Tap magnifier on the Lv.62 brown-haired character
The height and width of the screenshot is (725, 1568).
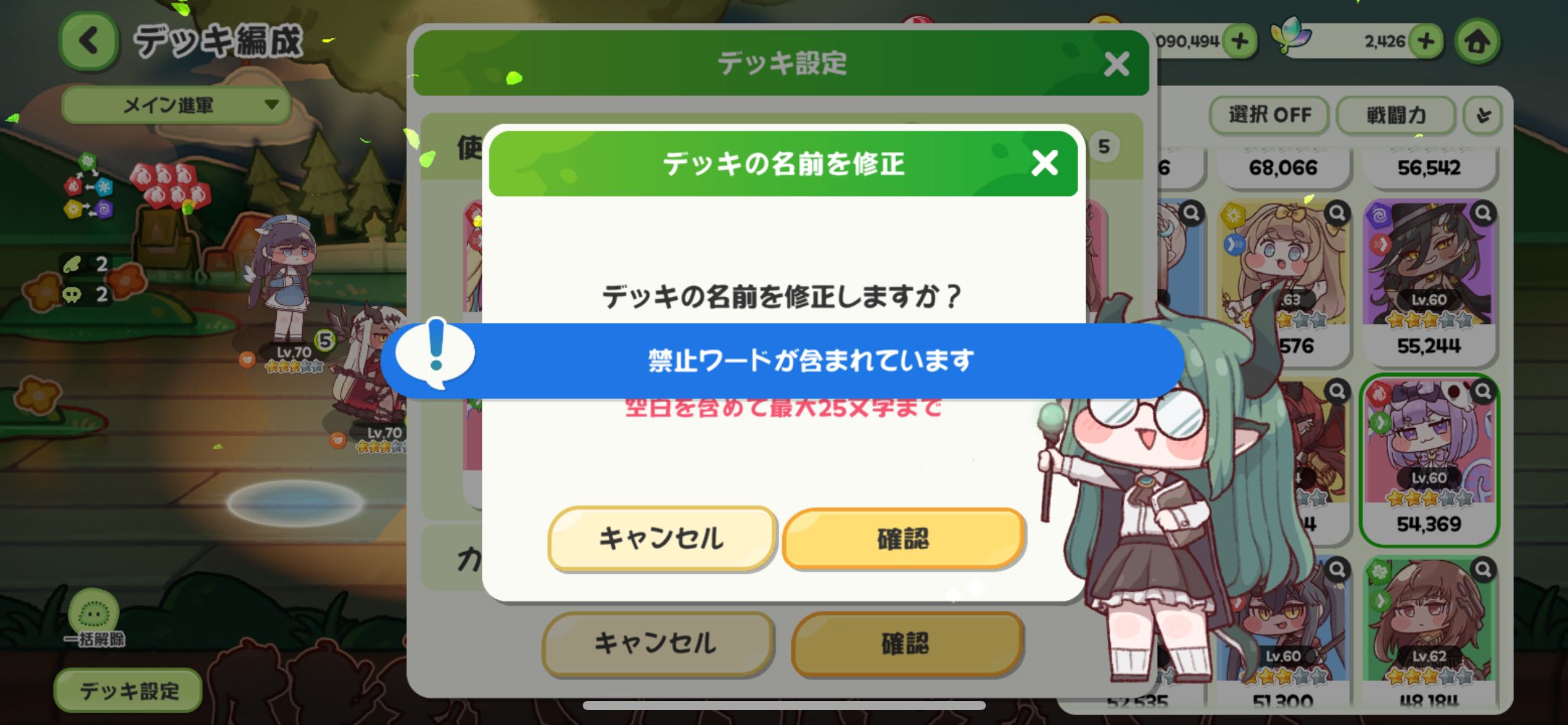[x=1483, y=569]
